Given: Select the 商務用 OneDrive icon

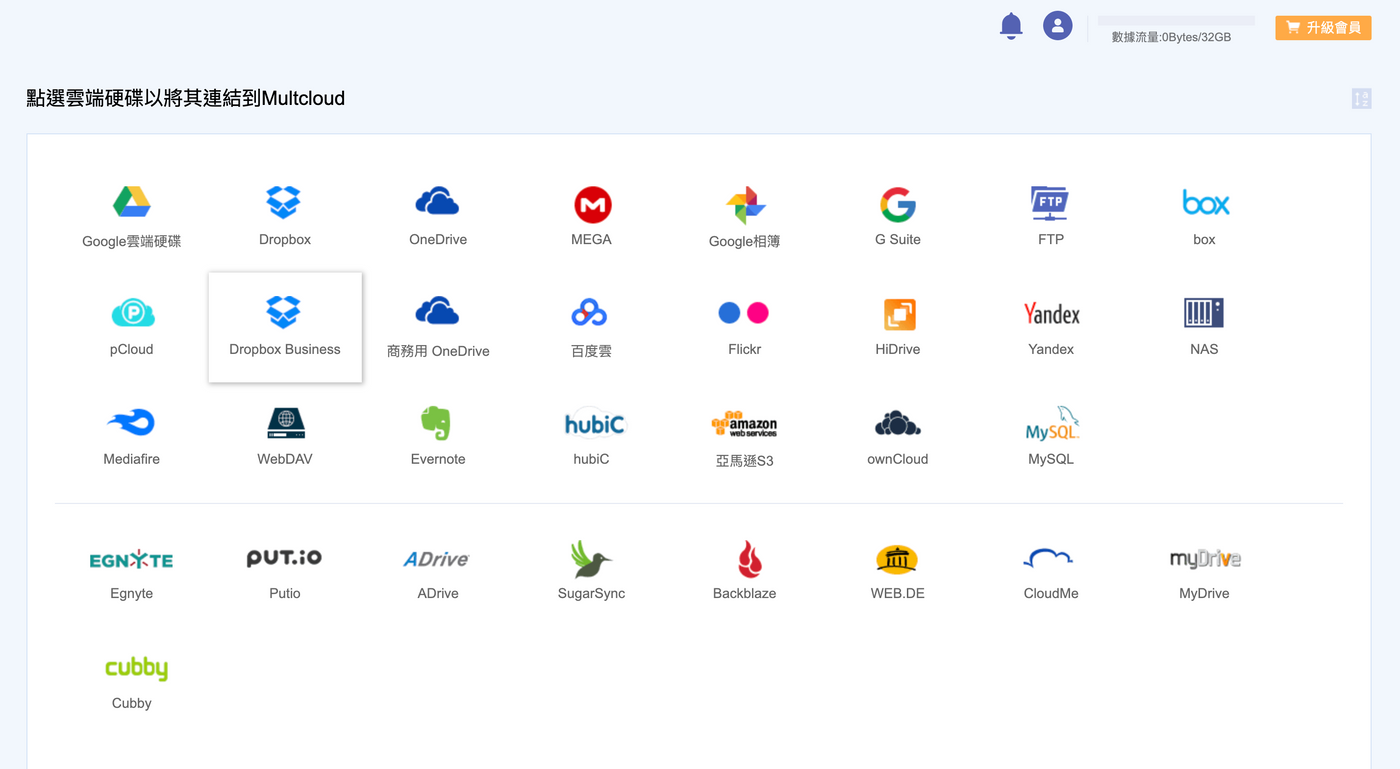Looking at the screenshot, I should [x=437, y=312].
